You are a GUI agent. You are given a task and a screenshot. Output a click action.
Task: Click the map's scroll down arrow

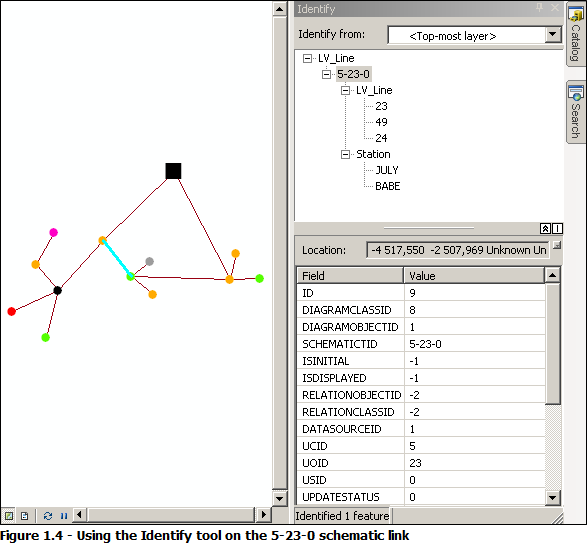pyautogui.click(x=280, y=498)
